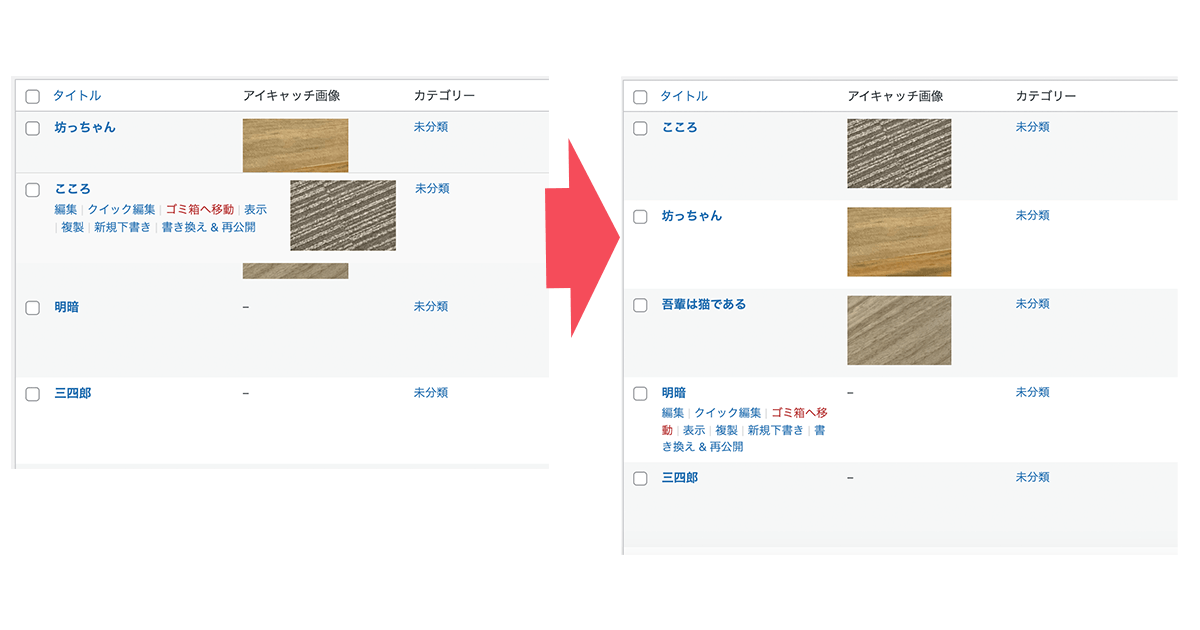Screen dimensions: 1200x630
Task: Click クイック編集 under 明暗 in the right list
Action: pos(728,413)
